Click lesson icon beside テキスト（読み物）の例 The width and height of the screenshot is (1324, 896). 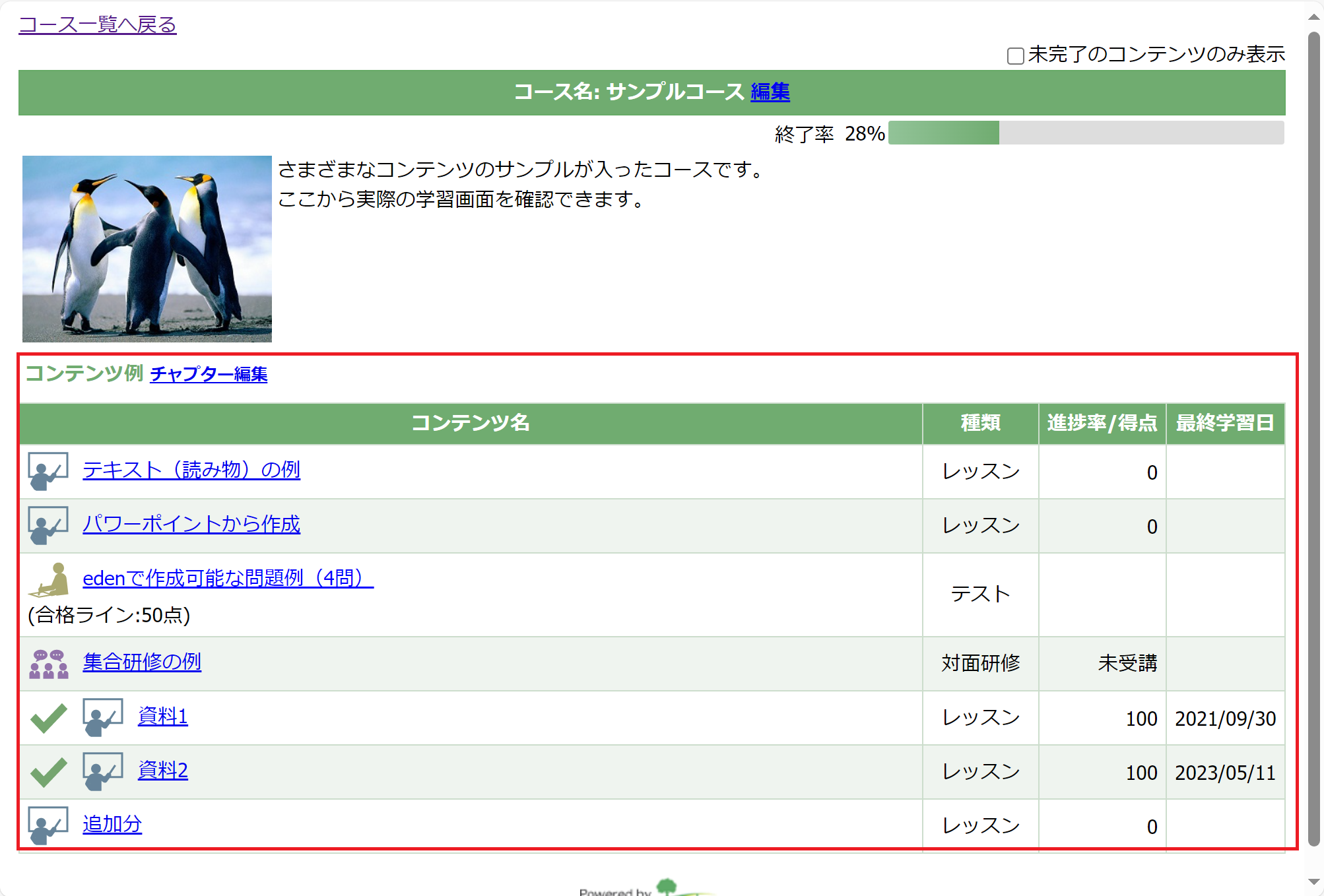click(48, 471)
